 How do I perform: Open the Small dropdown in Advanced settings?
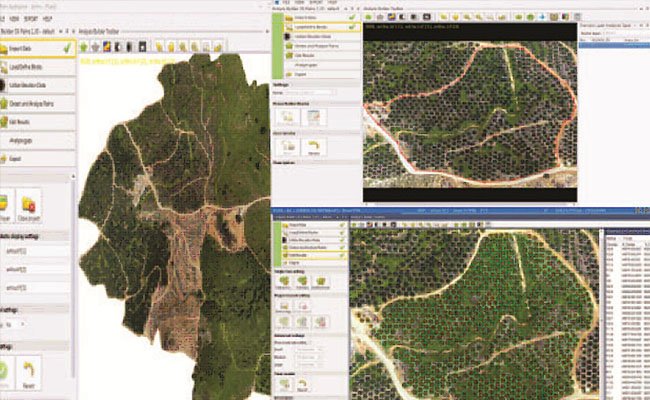[x=308, y=350]
